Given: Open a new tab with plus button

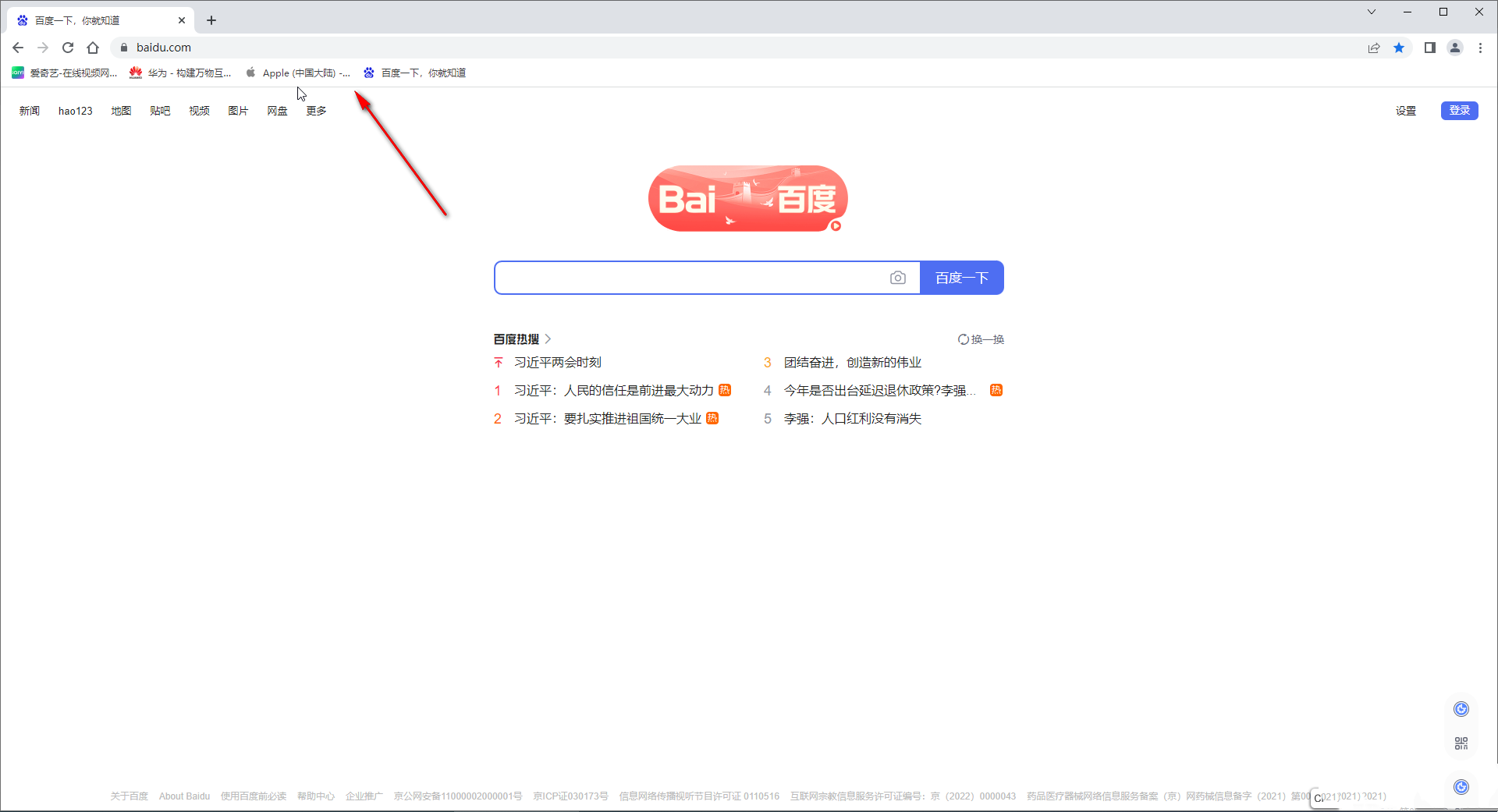Looking at the screenshot, I should (x=211, y=20).
